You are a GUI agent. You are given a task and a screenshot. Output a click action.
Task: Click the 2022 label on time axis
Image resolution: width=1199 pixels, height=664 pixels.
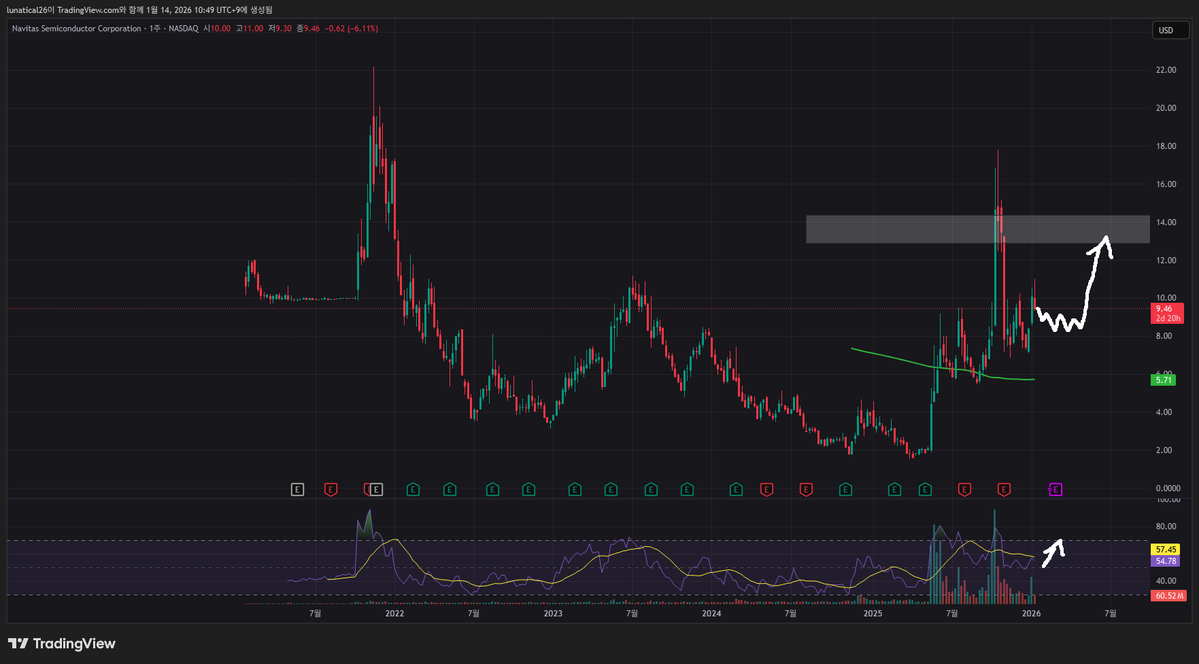395,614
